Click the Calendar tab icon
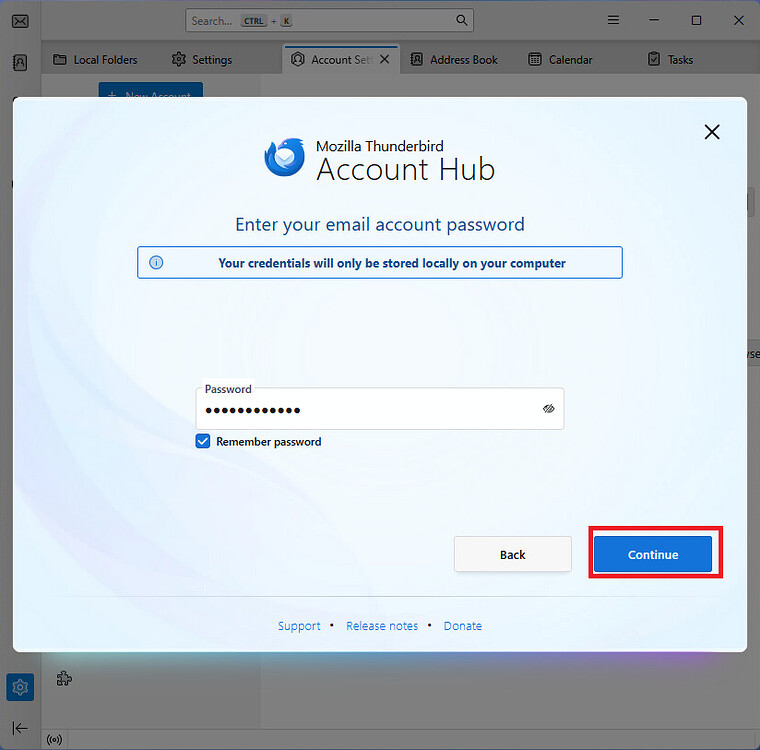This screenshot has width=760, height=750. point(535,59)
